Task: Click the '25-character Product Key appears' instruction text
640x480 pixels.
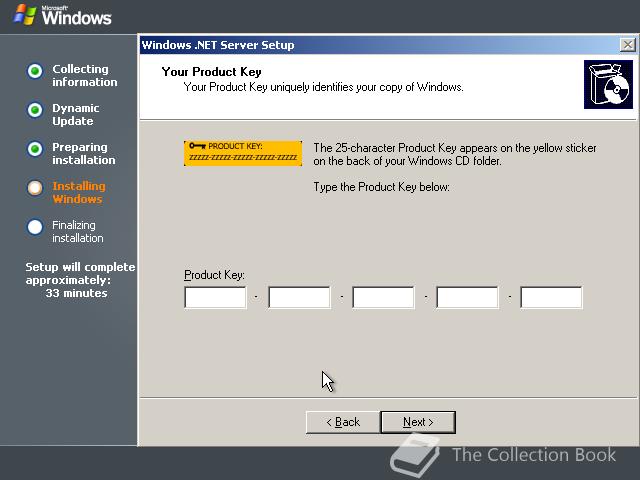Action: tap(455, 154)
